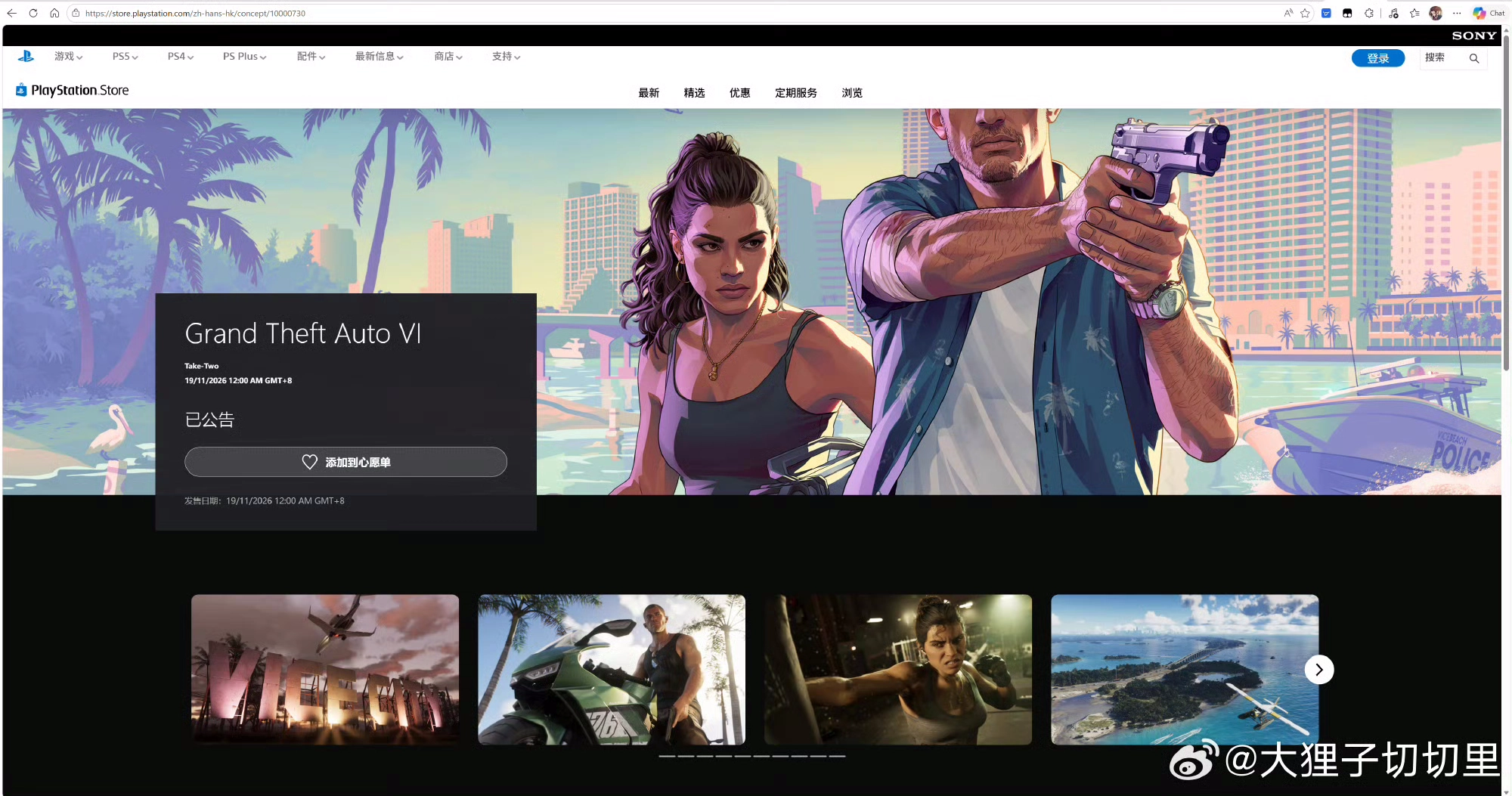This screenshot has height=796, width=1512.
Task: Open the browser home page icon
Action: tap(54, 13)
